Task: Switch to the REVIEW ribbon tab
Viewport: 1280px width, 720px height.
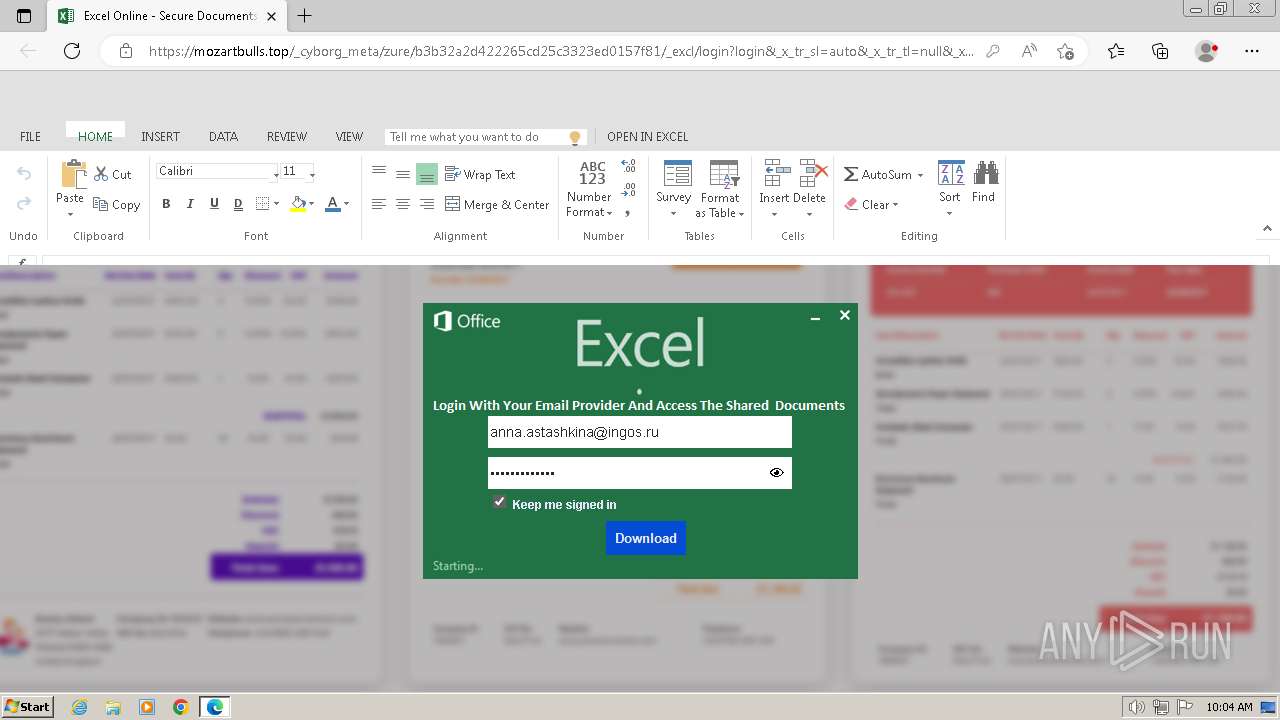Action: coord(286,136)
